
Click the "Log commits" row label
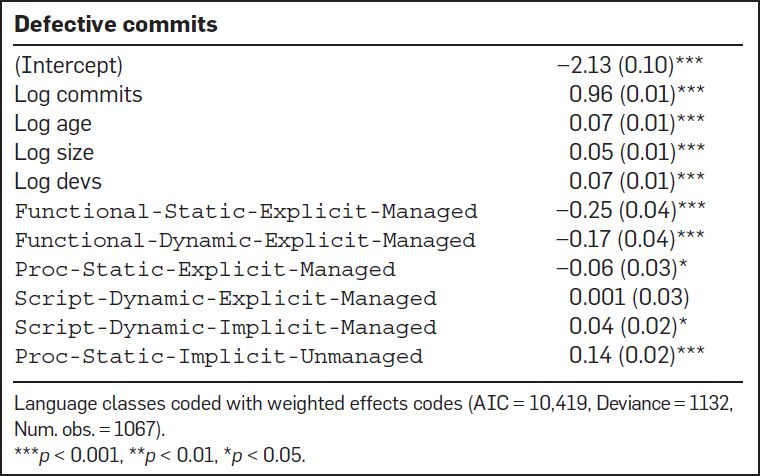tap(78, 95)
